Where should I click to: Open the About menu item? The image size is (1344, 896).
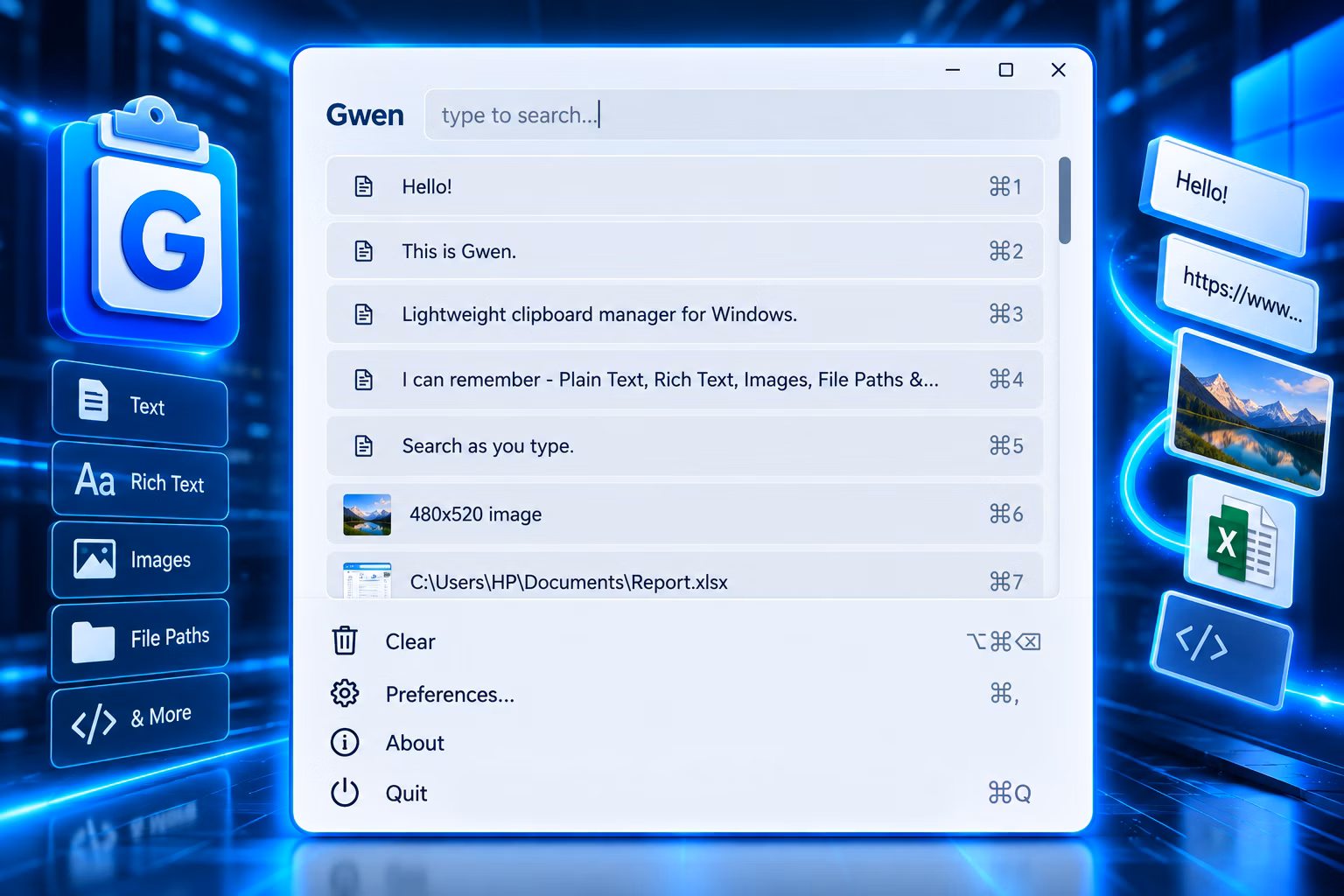[685, 743]
